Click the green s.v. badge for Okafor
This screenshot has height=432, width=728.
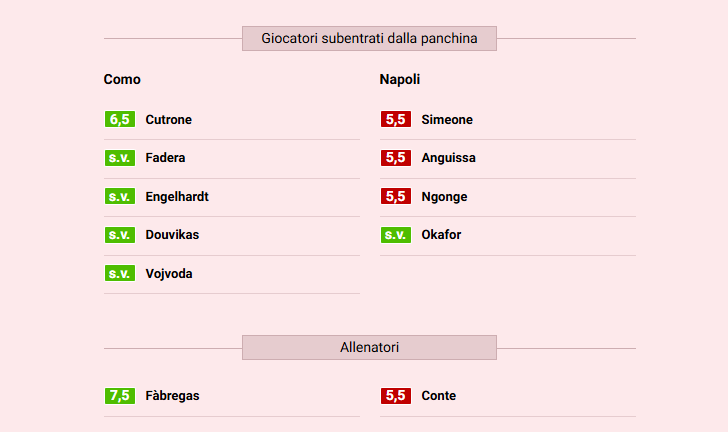(396, 235)
